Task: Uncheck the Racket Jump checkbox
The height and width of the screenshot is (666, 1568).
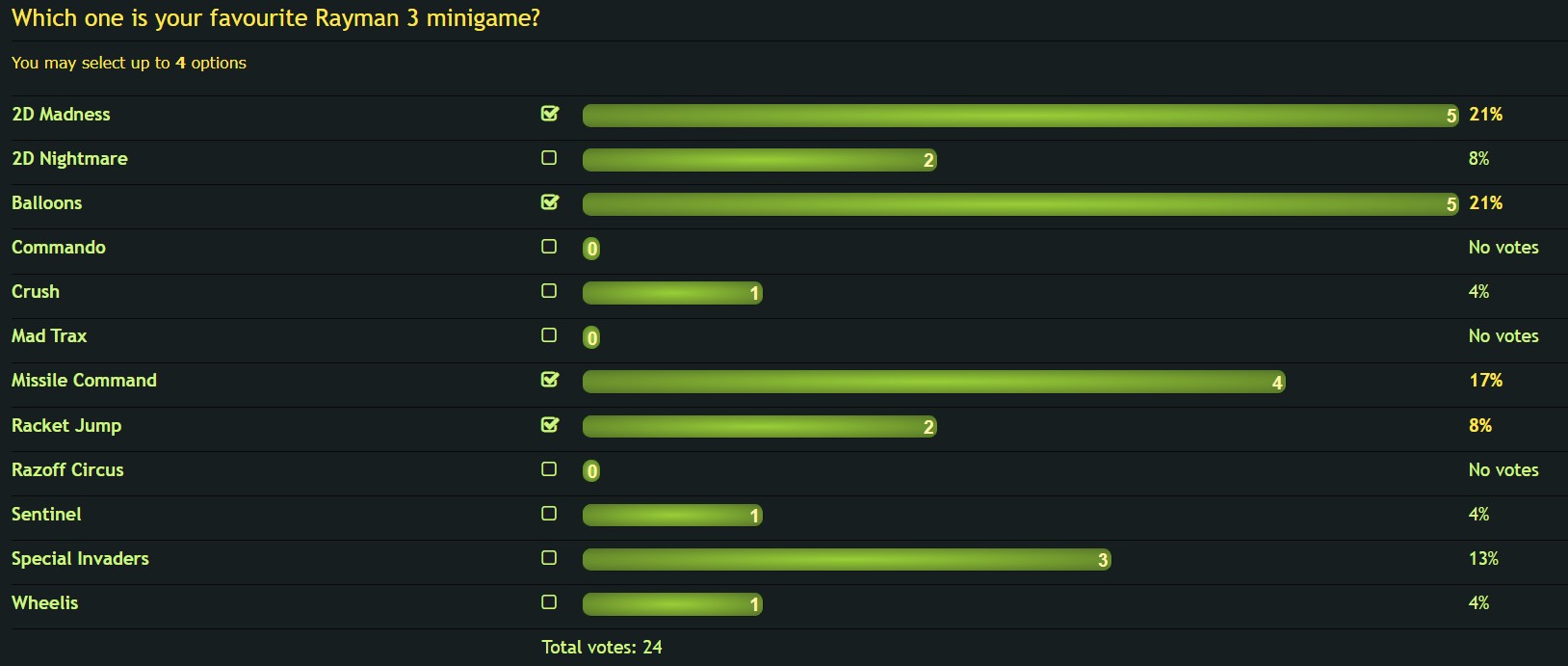Action: tap(549, 425)
